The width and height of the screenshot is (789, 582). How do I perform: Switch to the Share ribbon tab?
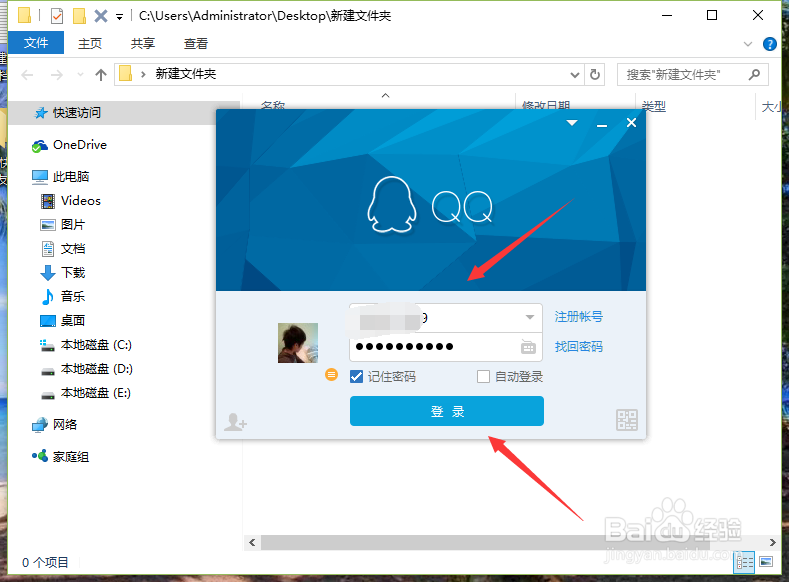pos(143,44)
